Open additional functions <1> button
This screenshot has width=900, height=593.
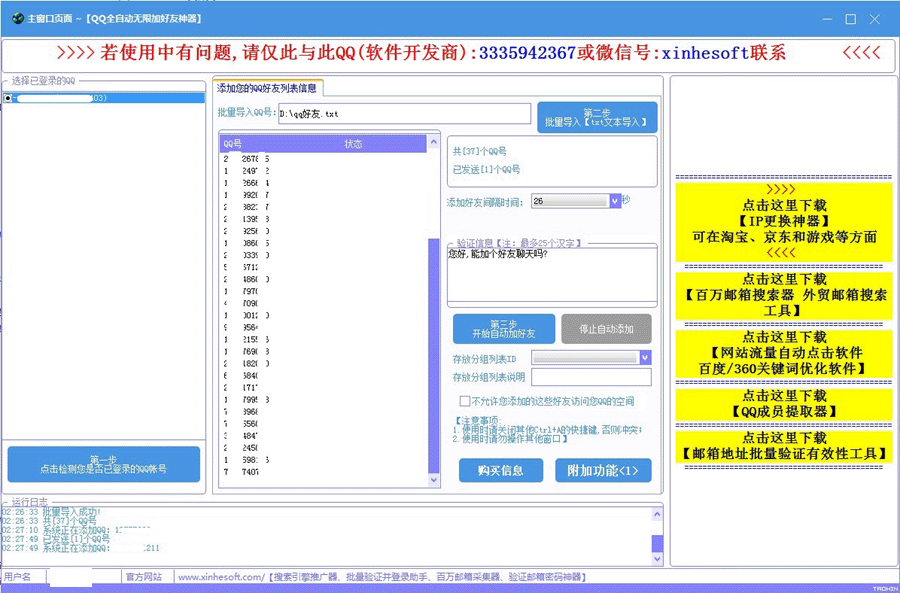tap(603, 470)
